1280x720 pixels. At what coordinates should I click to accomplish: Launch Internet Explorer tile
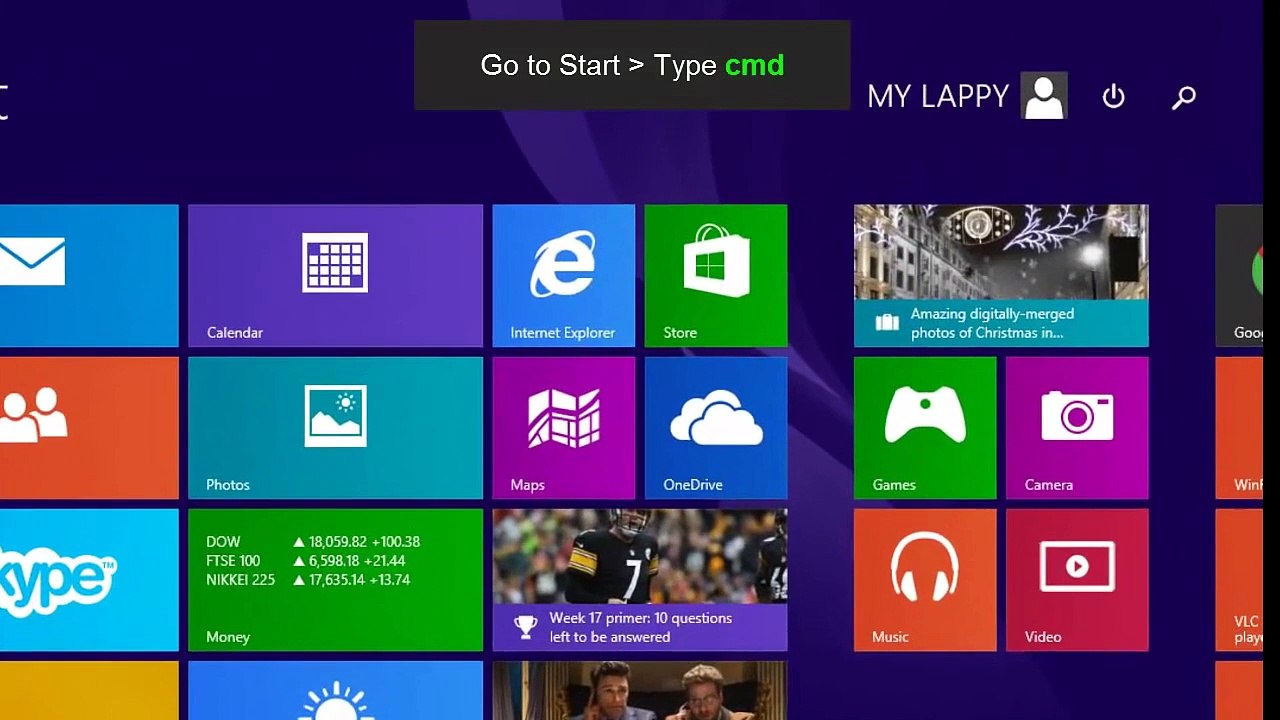563,276
